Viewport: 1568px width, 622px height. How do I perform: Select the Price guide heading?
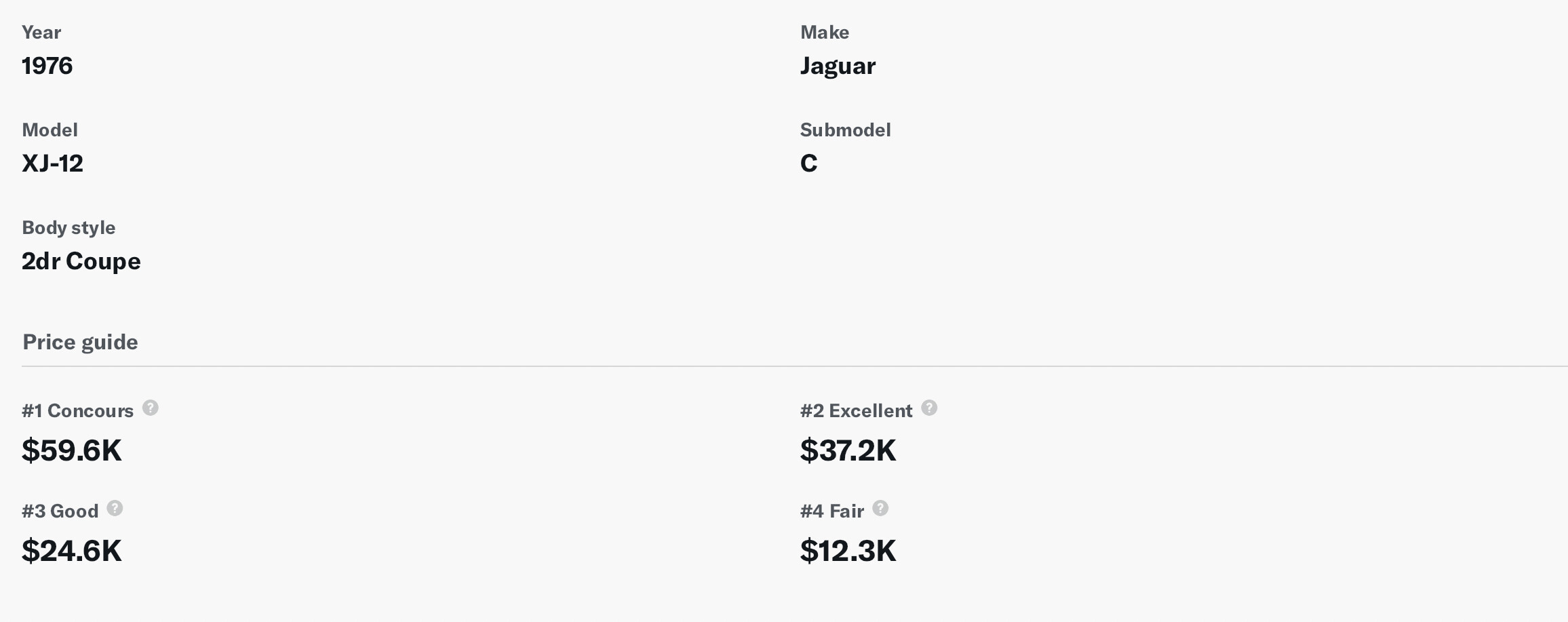[x=80, y=342]
